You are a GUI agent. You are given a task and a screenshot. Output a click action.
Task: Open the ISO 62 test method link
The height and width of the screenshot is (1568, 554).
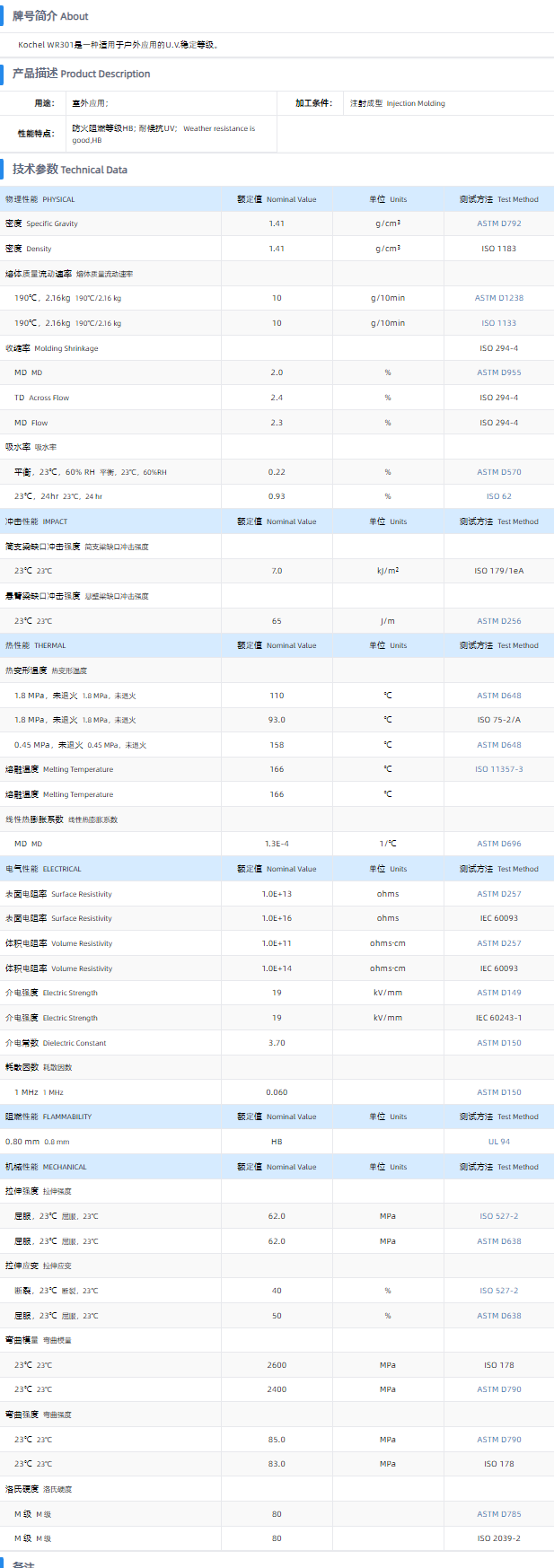point(498,496)
